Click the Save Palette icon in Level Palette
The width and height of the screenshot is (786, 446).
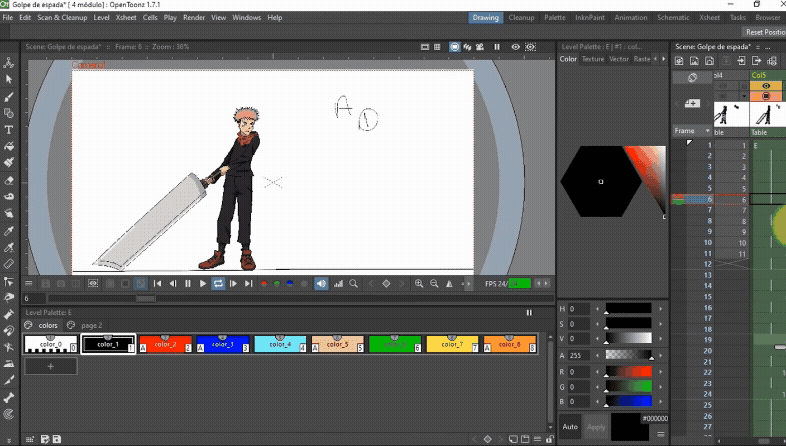tap(57, 439)
